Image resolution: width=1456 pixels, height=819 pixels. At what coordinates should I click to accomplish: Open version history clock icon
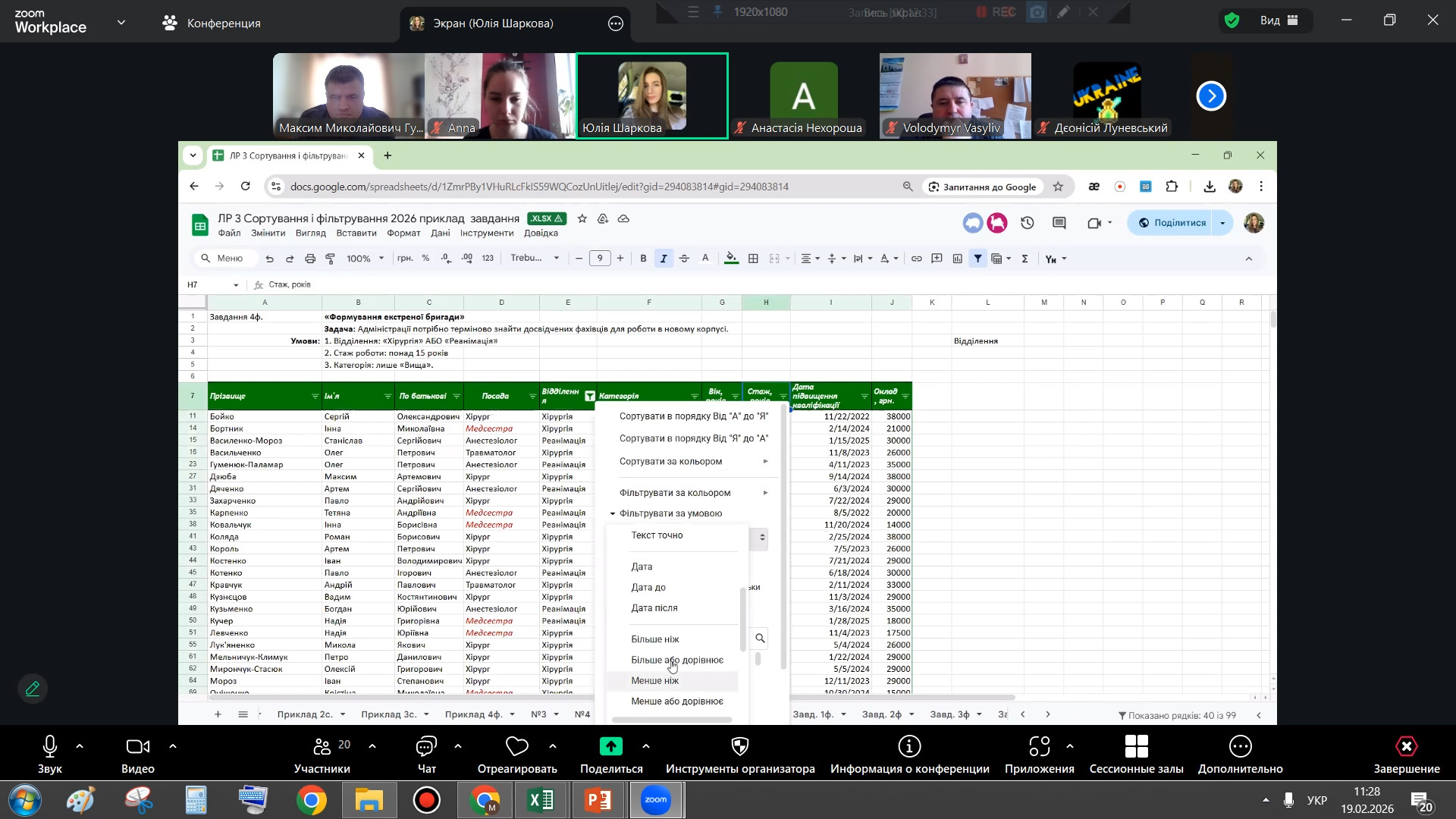1028,223
